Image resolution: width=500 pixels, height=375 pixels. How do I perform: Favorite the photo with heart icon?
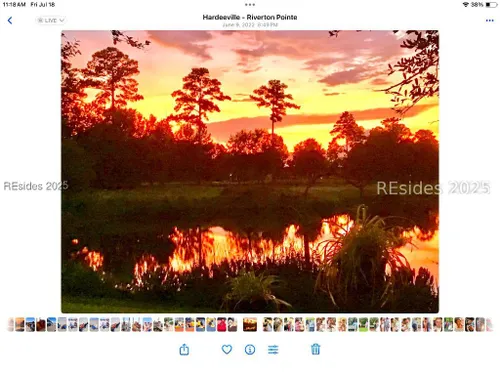(227, 349)
